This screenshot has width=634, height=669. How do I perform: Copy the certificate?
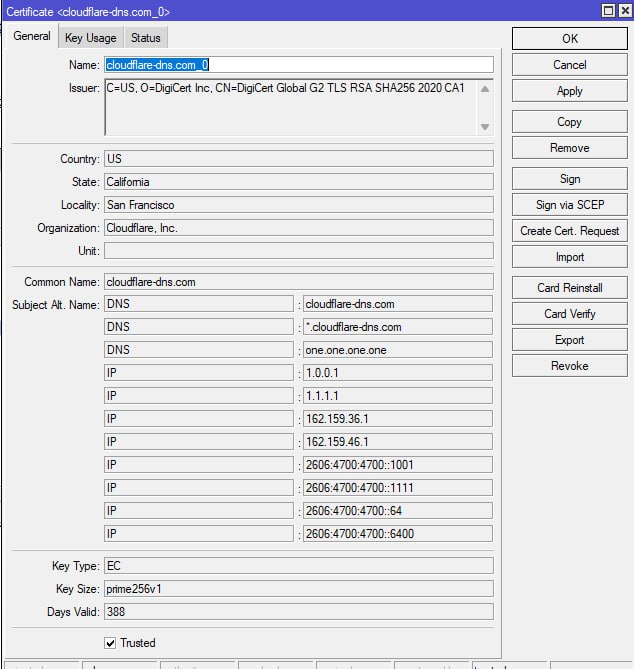[570, 122]
